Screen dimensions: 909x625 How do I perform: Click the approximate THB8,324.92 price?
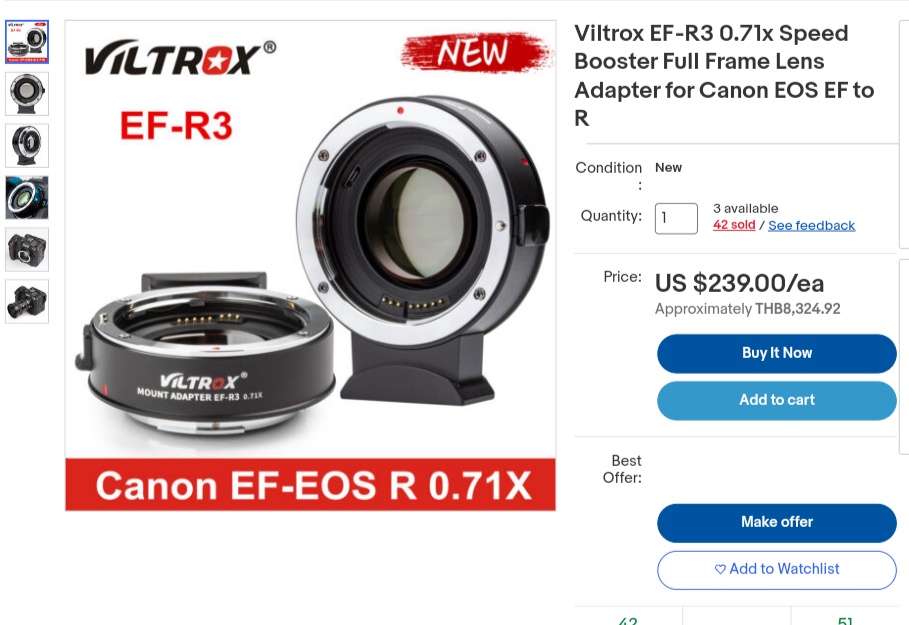click(x=747, y=309)
